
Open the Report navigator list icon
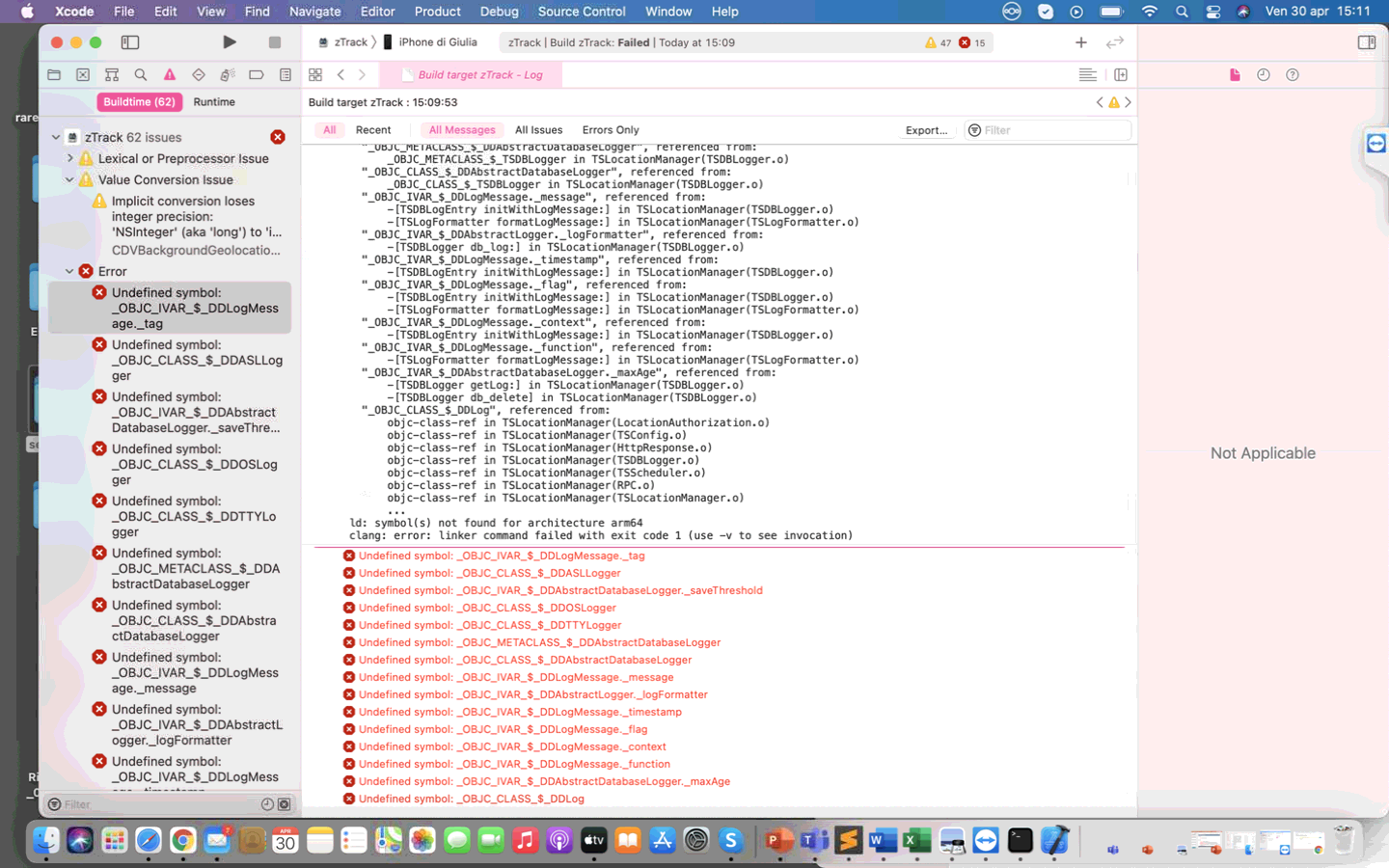click(286, 73)
